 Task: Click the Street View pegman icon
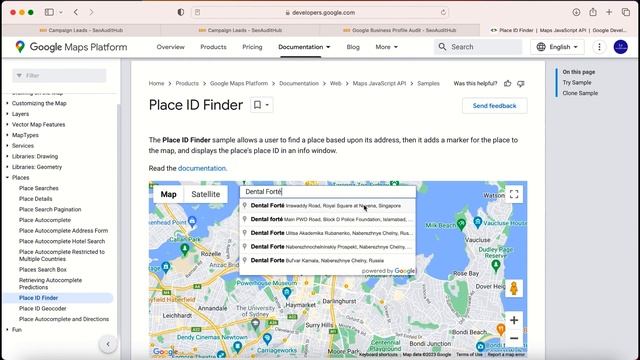(x=514, y=289)
